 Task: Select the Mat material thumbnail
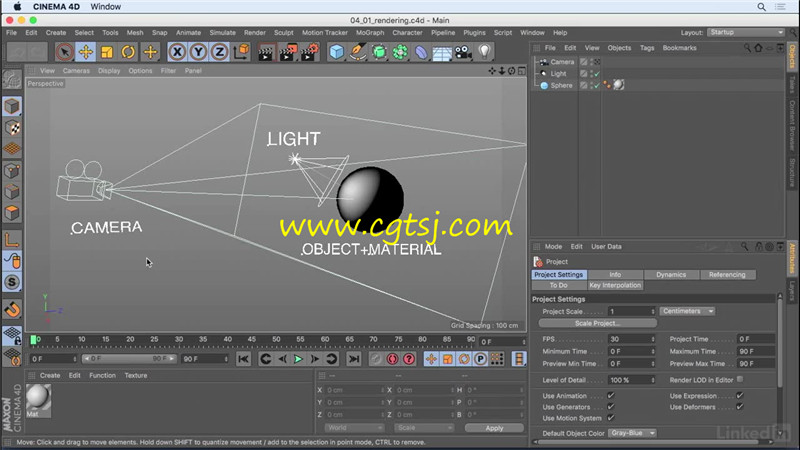pyautogui.click(x=38, y=401)
